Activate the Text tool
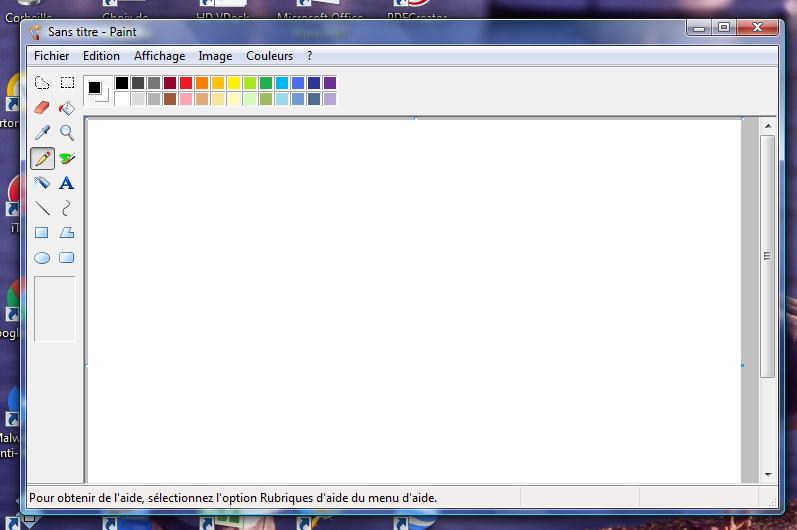 point(67,183)
